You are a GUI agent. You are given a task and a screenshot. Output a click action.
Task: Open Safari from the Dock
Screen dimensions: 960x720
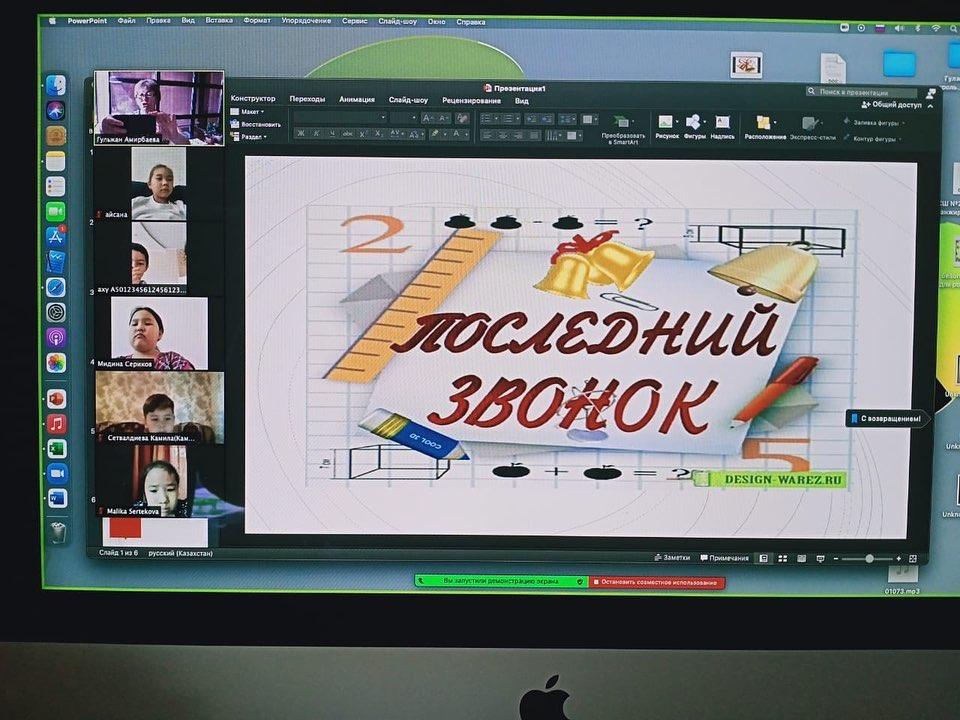pos(56,287)
